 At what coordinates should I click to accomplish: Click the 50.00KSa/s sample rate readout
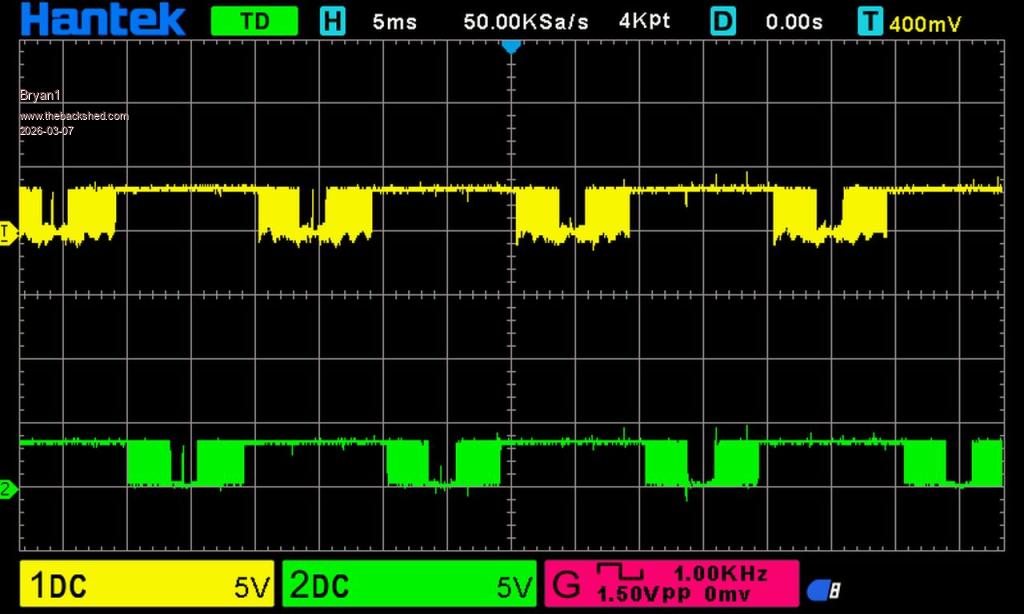[526, 21]
